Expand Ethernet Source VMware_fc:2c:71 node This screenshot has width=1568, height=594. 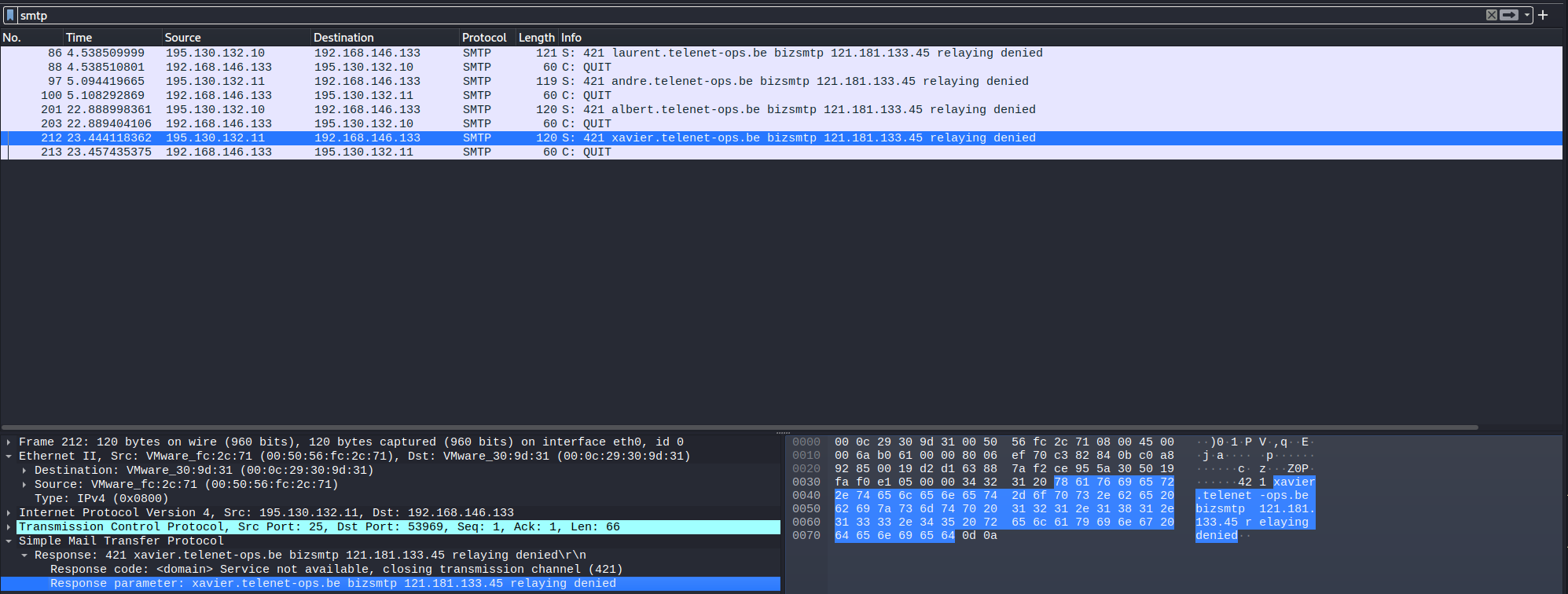tap(24, 485)
